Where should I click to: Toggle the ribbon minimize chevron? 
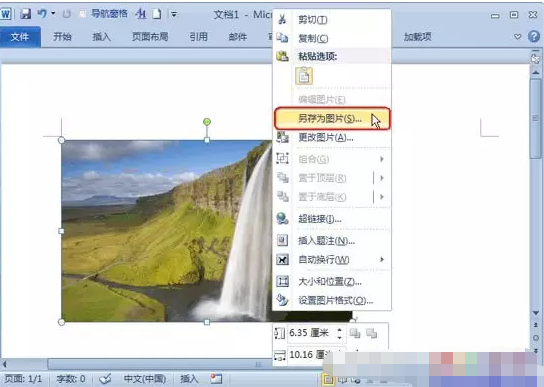(x=518, y=36)
